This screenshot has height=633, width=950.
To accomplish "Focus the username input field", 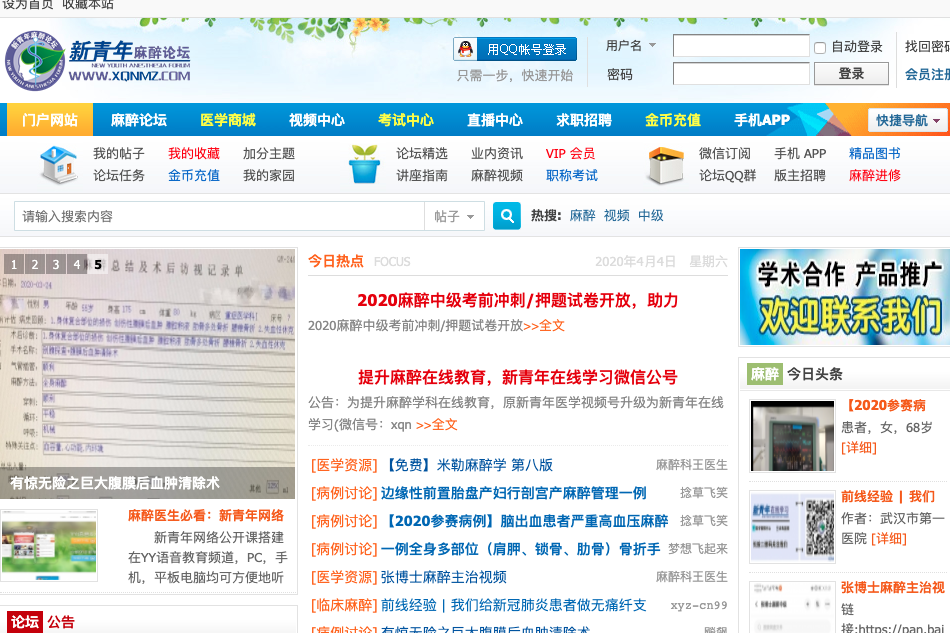I will pos(741,46).
